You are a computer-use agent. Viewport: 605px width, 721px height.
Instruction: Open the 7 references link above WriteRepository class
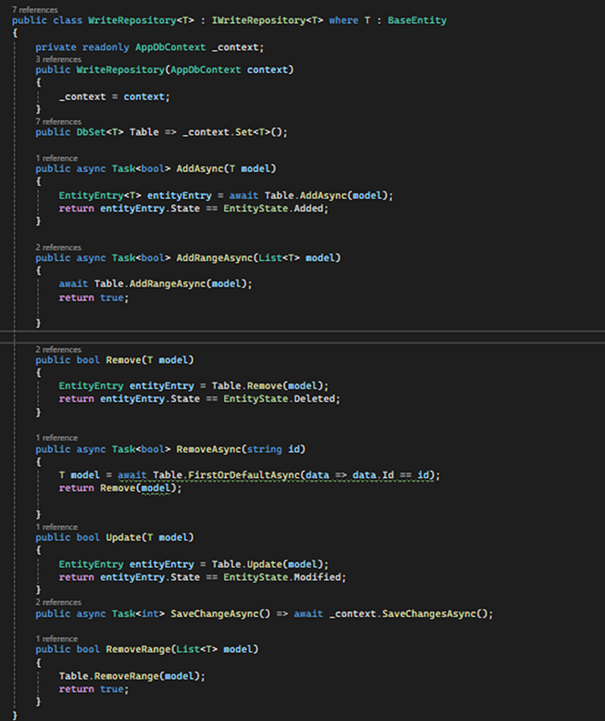35,10
